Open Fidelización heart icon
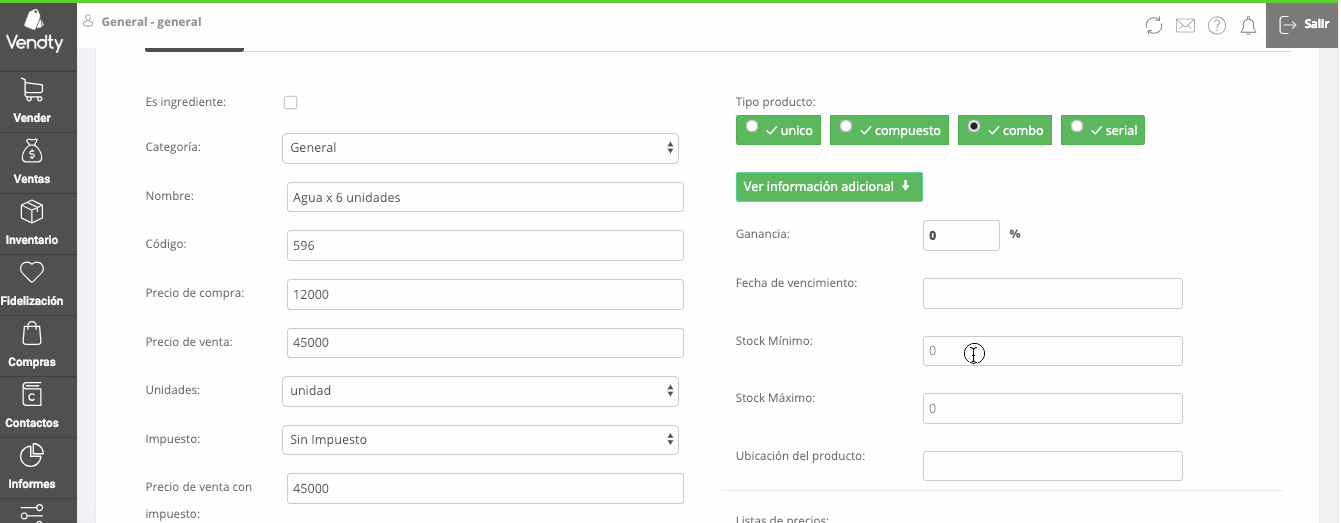Screen dimensions: 1341x523 pyautogui.click(x=32, y=285)
